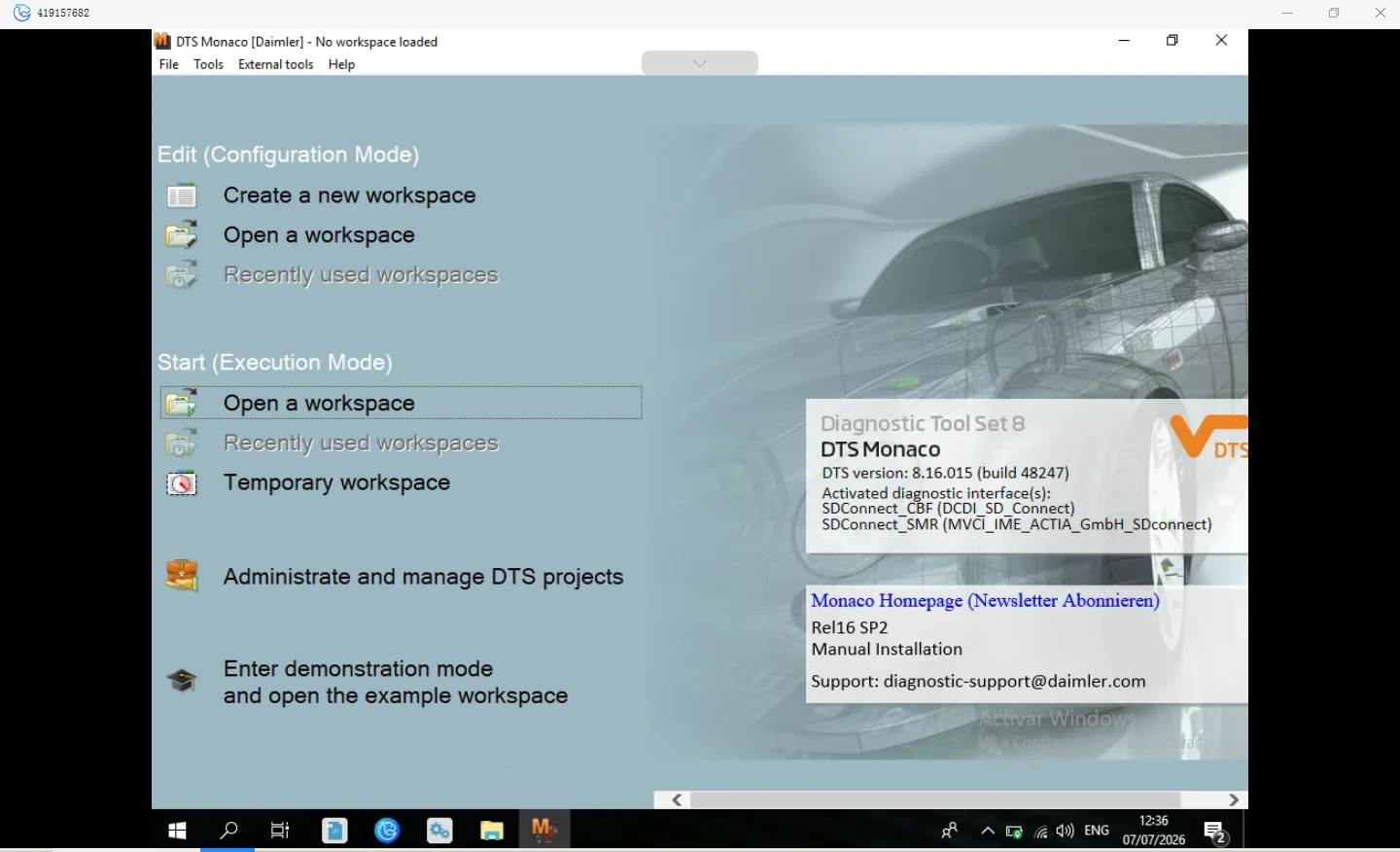This screenshot has height=852, width=1400.
Task: Click the ENG input language indicator
Action: (x=1097, y=831)
